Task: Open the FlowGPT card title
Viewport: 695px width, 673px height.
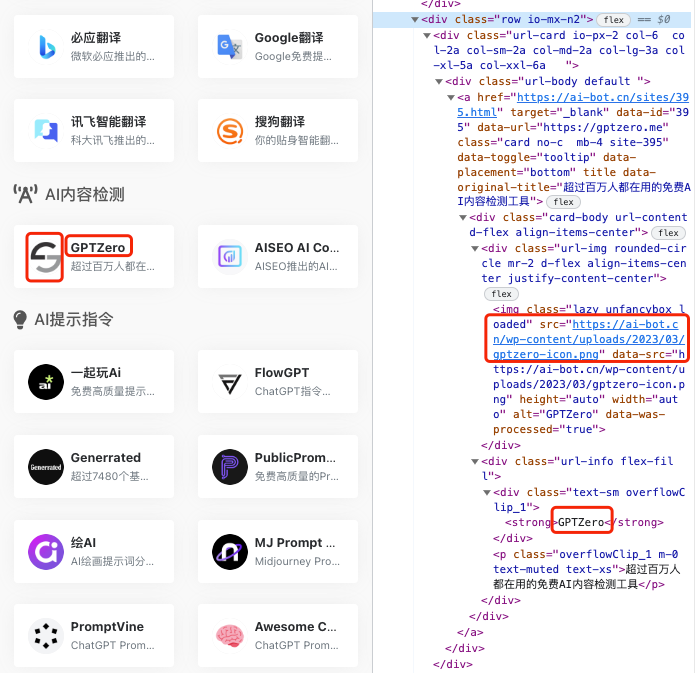Action: [282, 372]
